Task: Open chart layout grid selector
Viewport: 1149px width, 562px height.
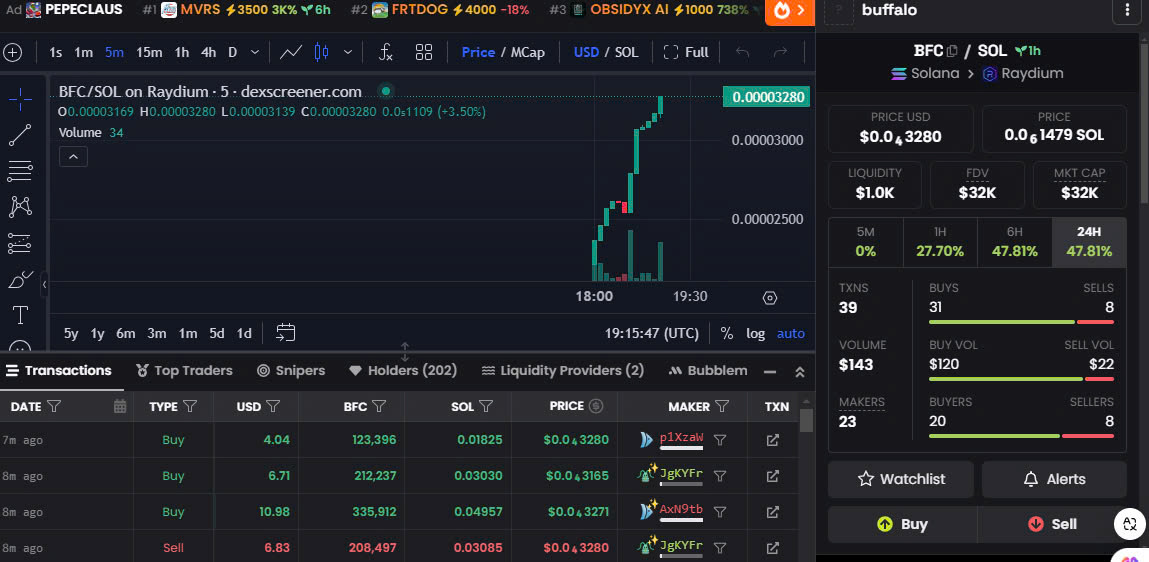Action: (424, 52)
